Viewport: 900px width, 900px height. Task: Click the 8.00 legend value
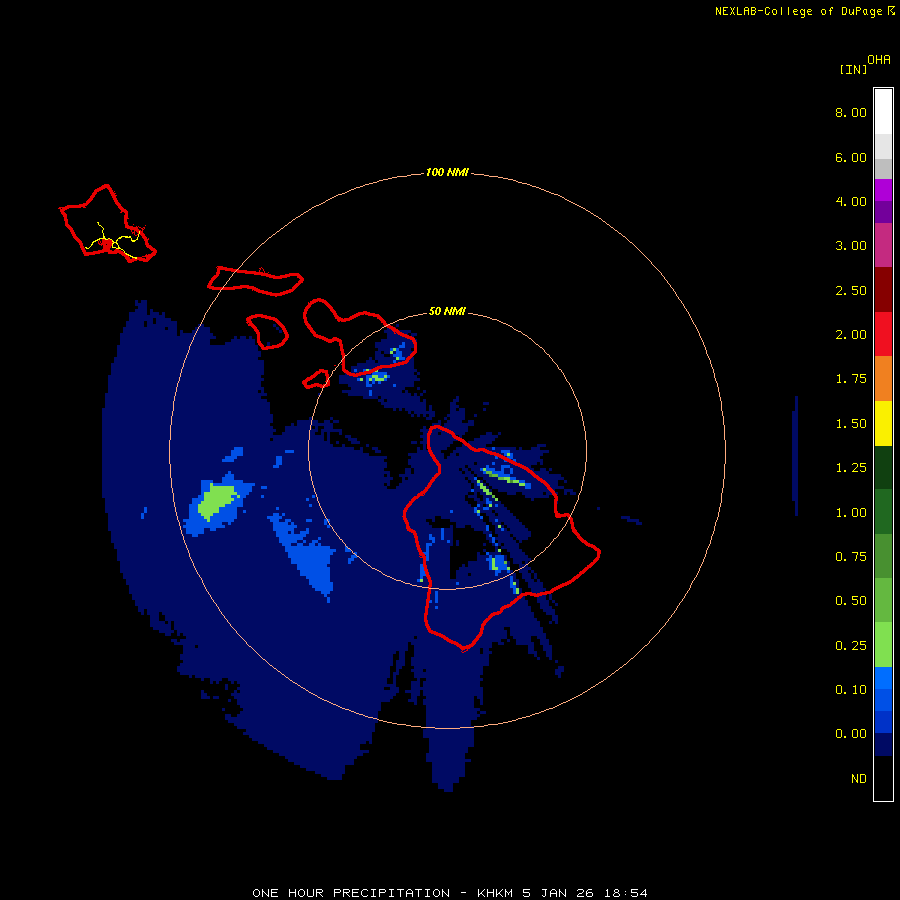pyautogui.click(x=851, y=112)
